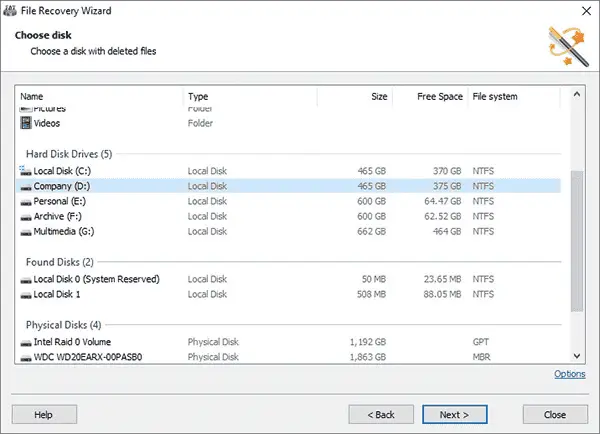
Task: Select the Multimedia (G:) disk name
Action: click(64, 231)
